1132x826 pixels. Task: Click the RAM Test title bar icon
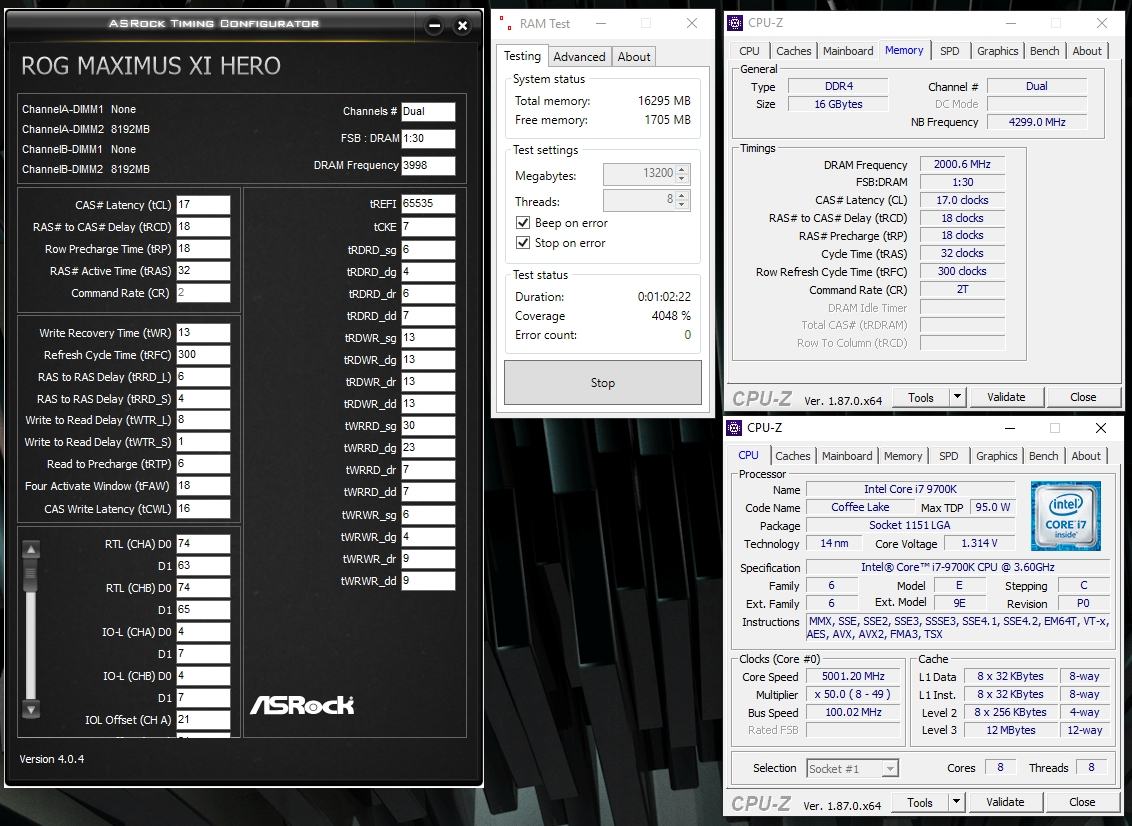[x=505, y=23]
